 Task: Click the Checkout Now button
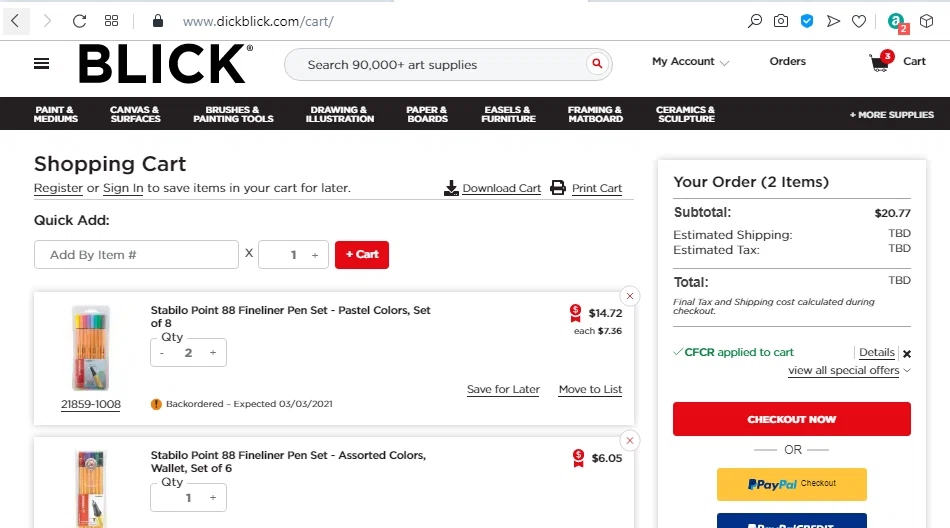click(791, 419)
